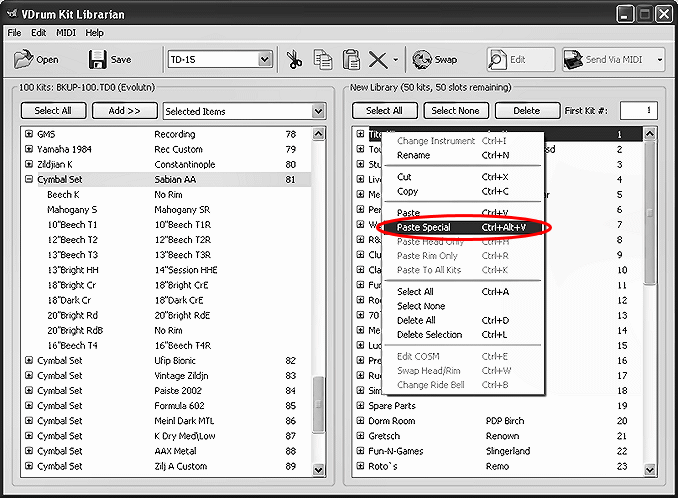The image size is (678, 498).
Task: Click the left kit list vertical scrollbar
Action: (319, 300)
